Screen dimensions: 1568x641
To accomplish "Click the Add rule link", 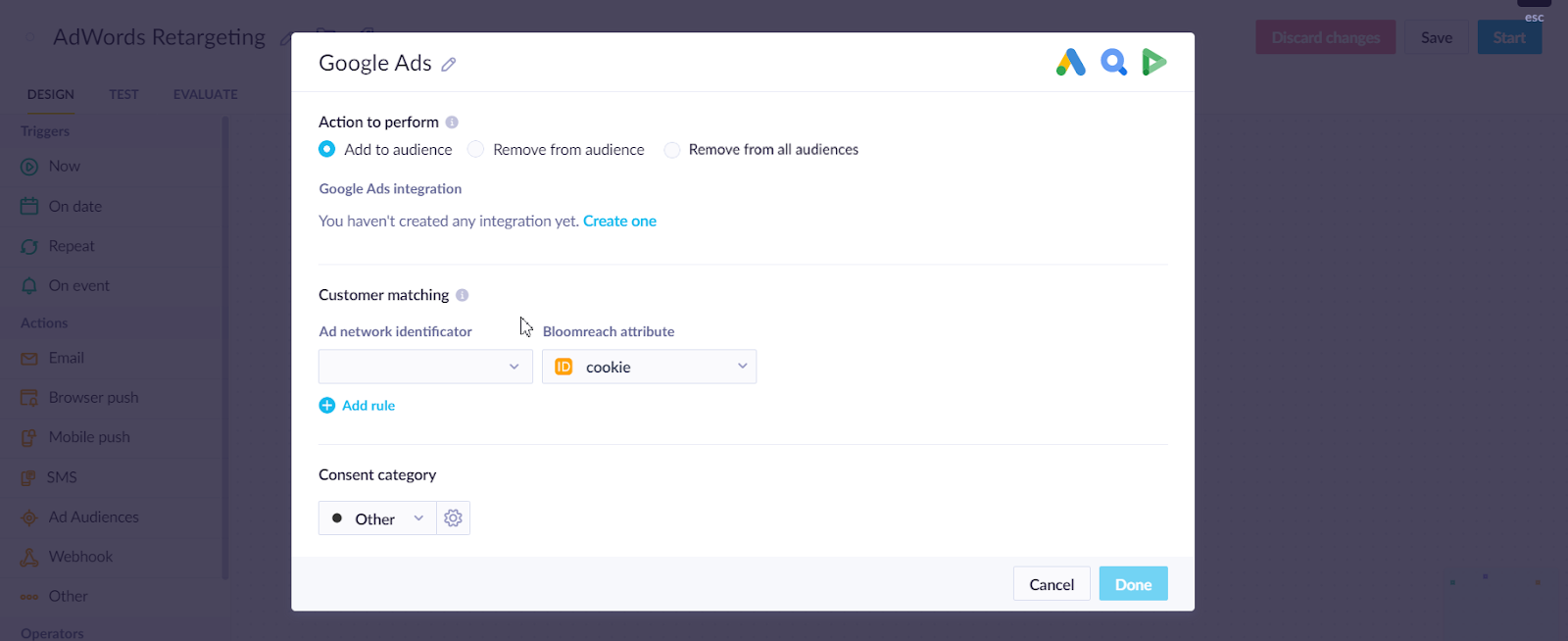I will [x=368, y=406].
